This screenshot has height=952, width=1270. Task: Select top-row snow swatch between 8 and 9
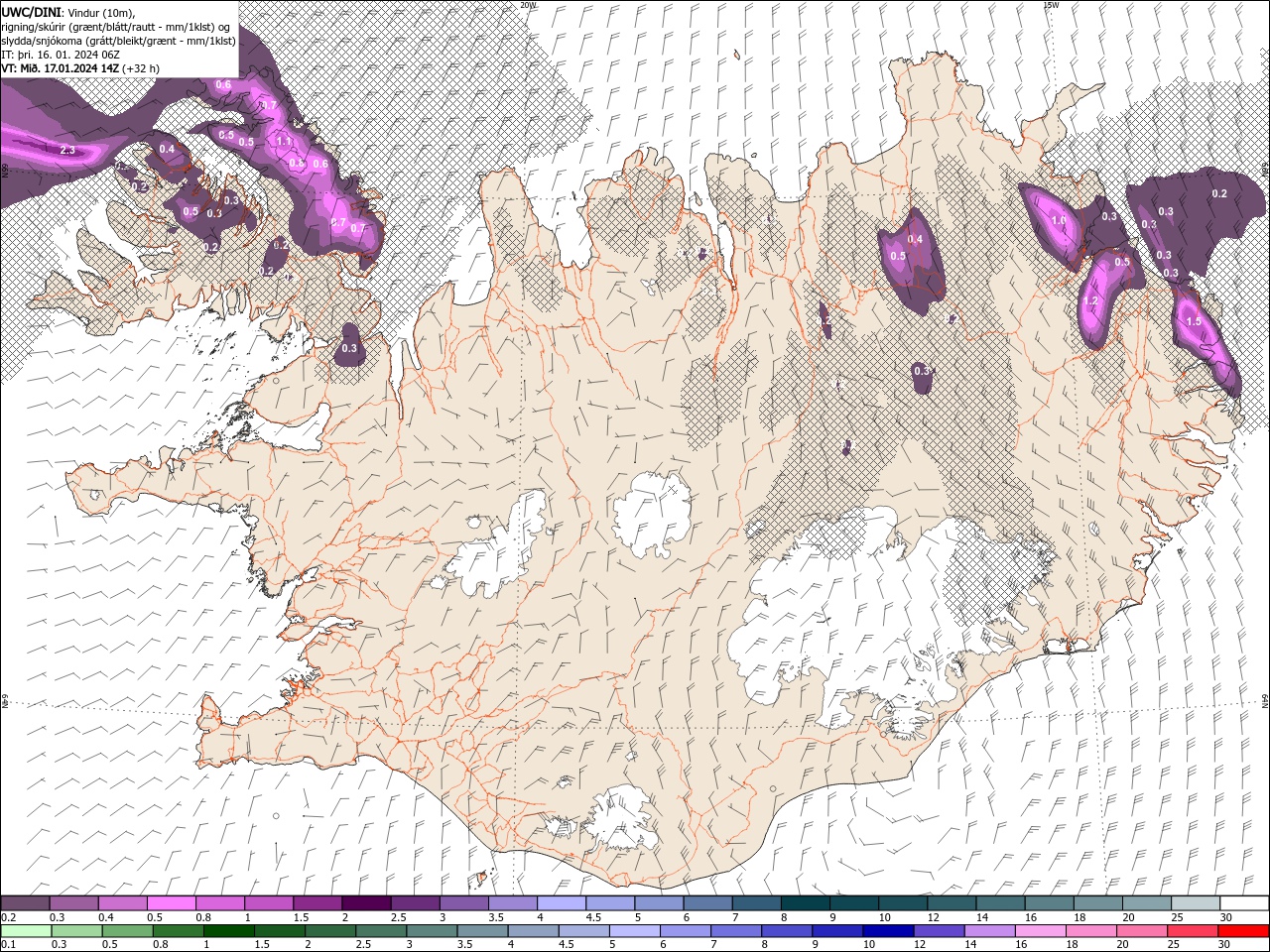tap(807, 902)
